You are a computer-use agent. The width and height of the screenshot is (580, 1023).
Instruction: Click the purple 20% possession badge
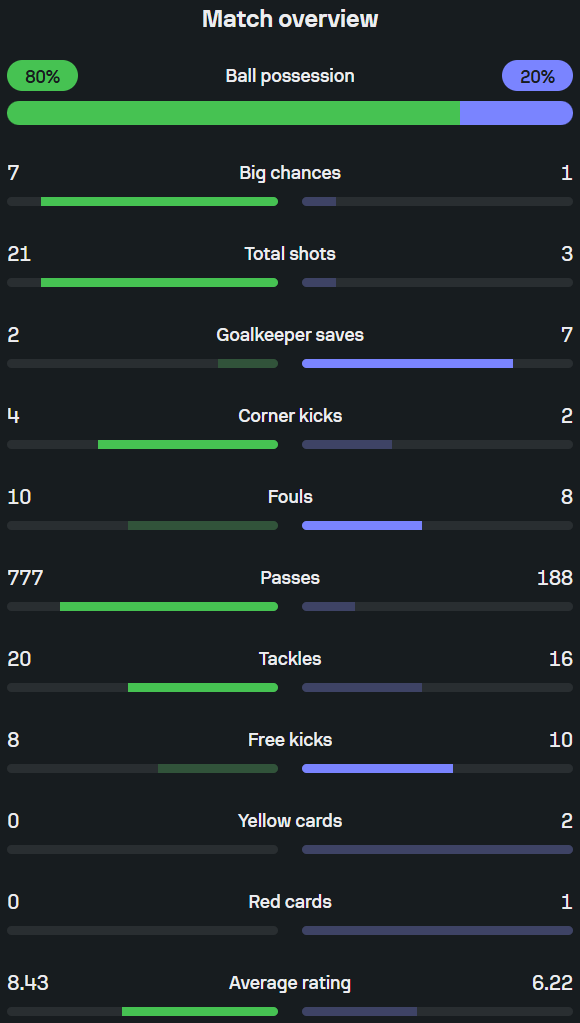pos(537,76)
